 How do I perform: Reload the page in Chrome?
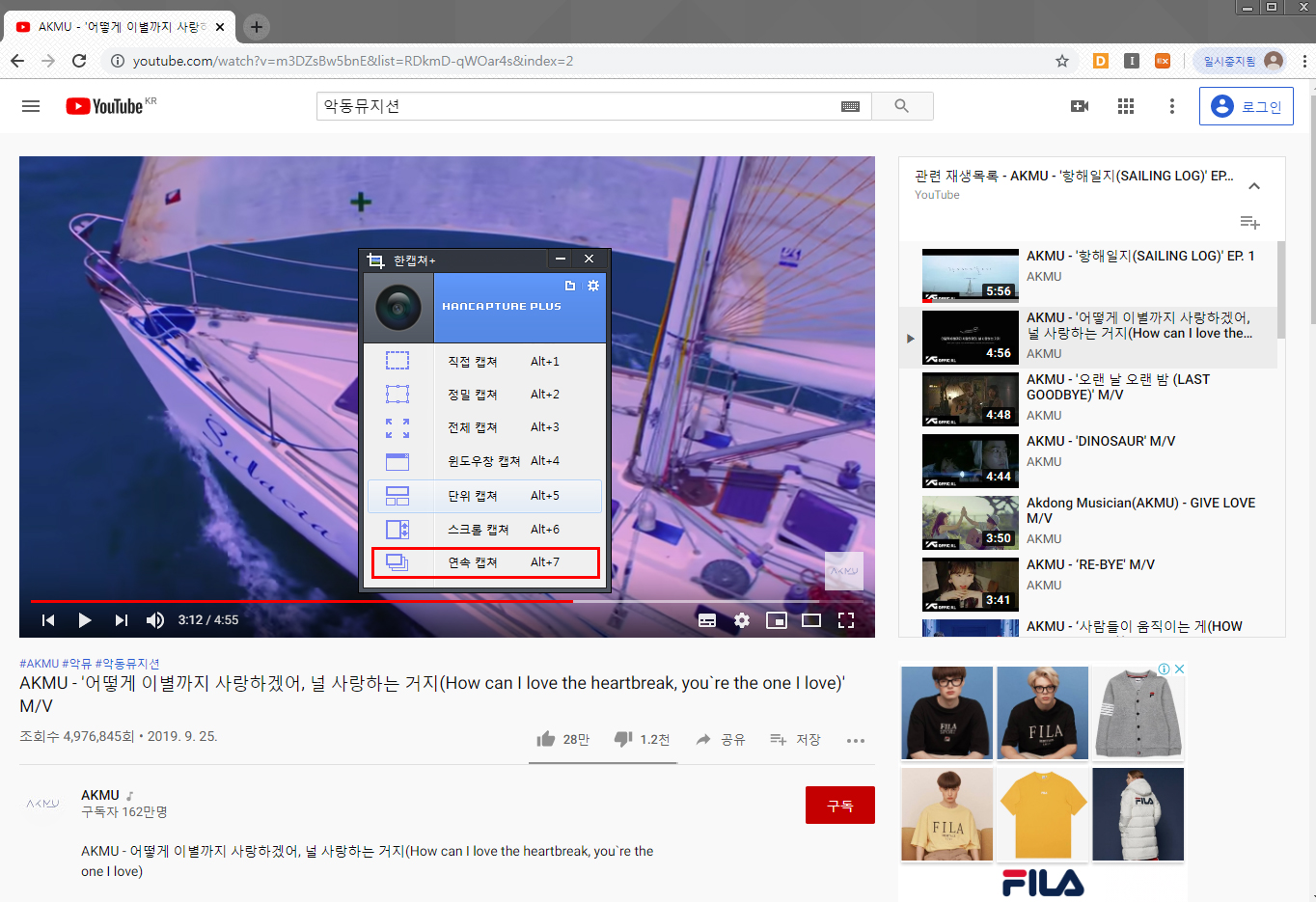[79, 61]
